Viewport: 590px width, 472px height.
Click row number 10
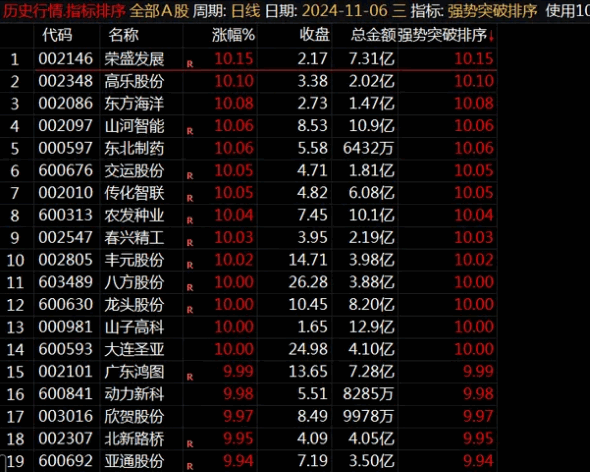coord(15,260)
